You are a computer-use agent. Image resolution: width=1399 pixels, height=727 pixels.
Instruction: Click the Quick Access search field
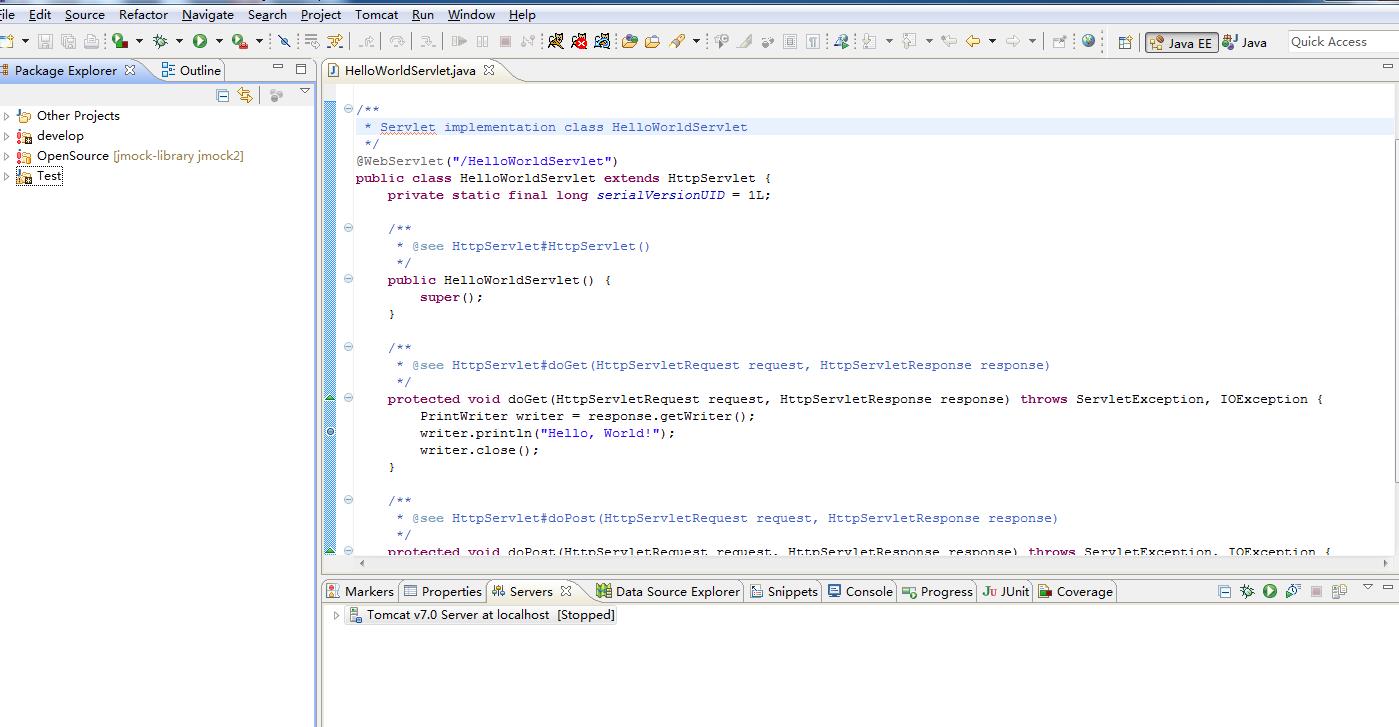1342,41
